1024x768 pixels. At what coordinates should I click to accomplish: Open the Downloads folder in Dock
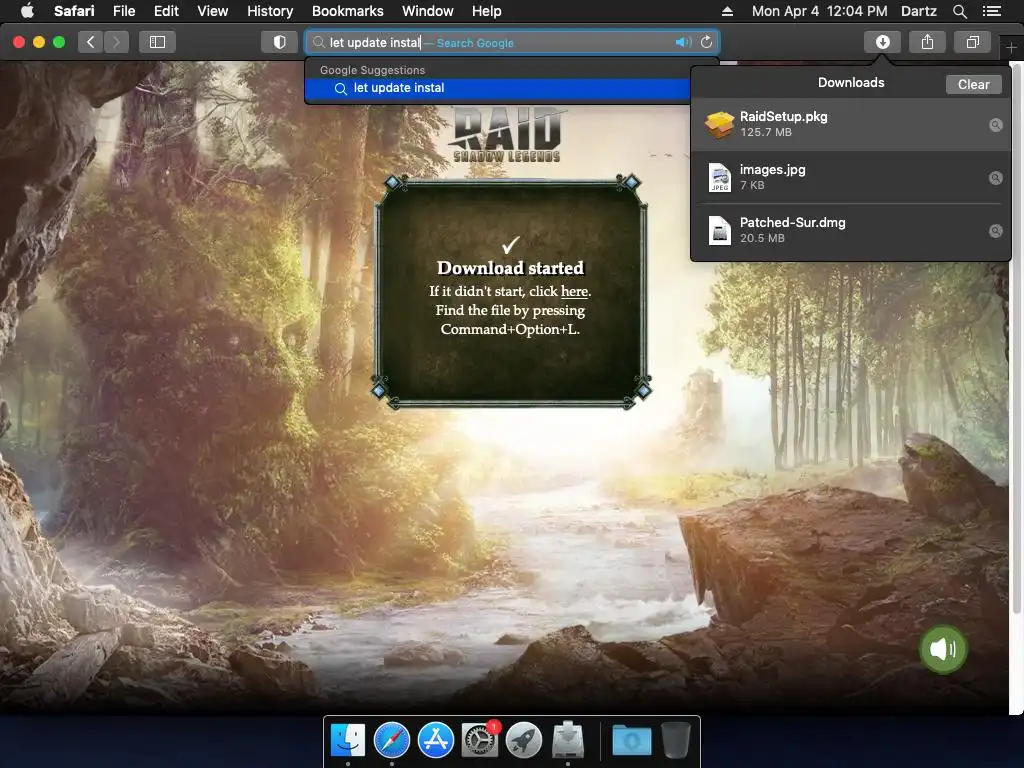pyautogui.click(x=632, y=740)
